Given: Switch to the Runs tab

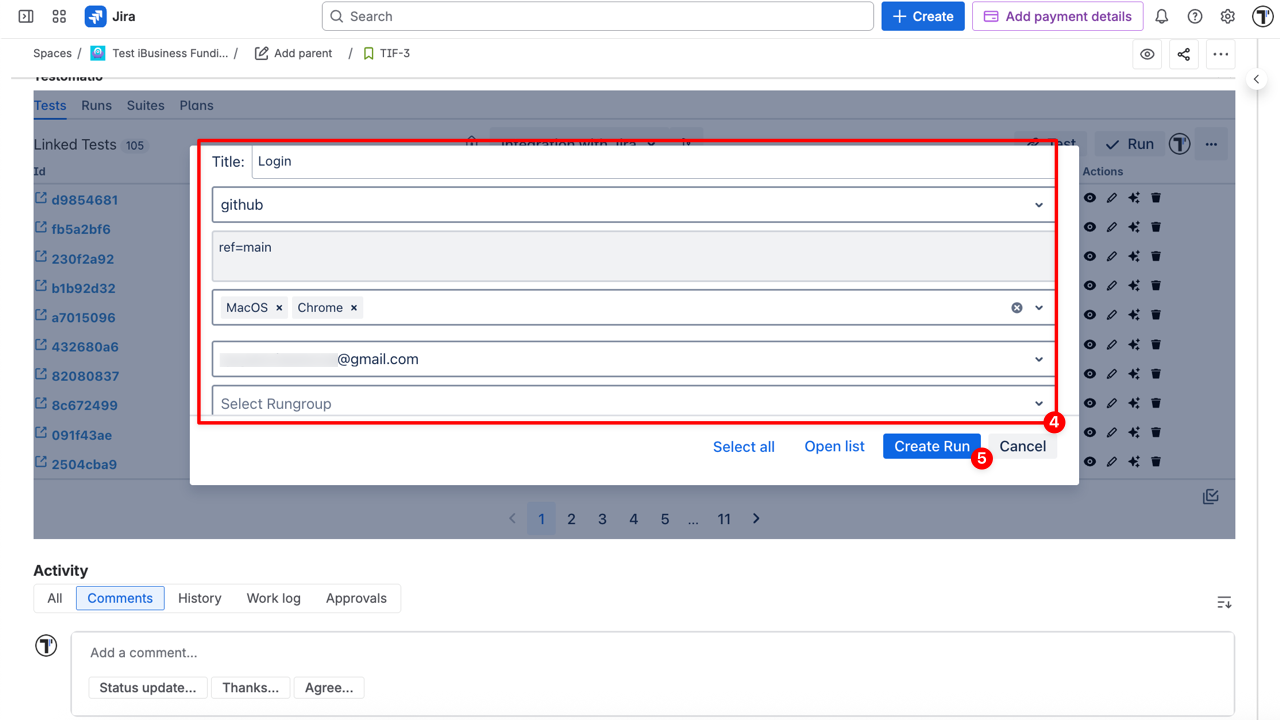Looking at the screenshot, I should (x=96, y=105).
